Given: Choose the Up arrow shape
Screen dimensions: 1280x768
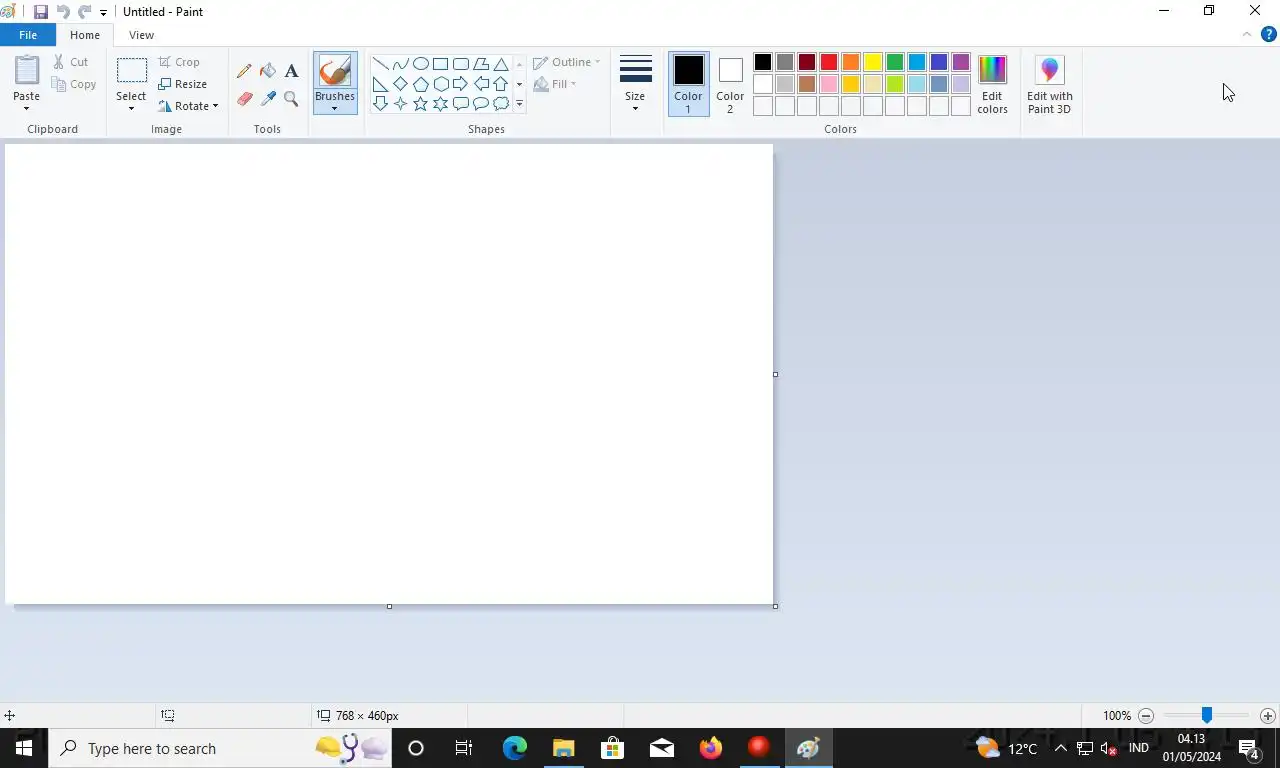Looking at the screenshot, I should pos(501,84).
